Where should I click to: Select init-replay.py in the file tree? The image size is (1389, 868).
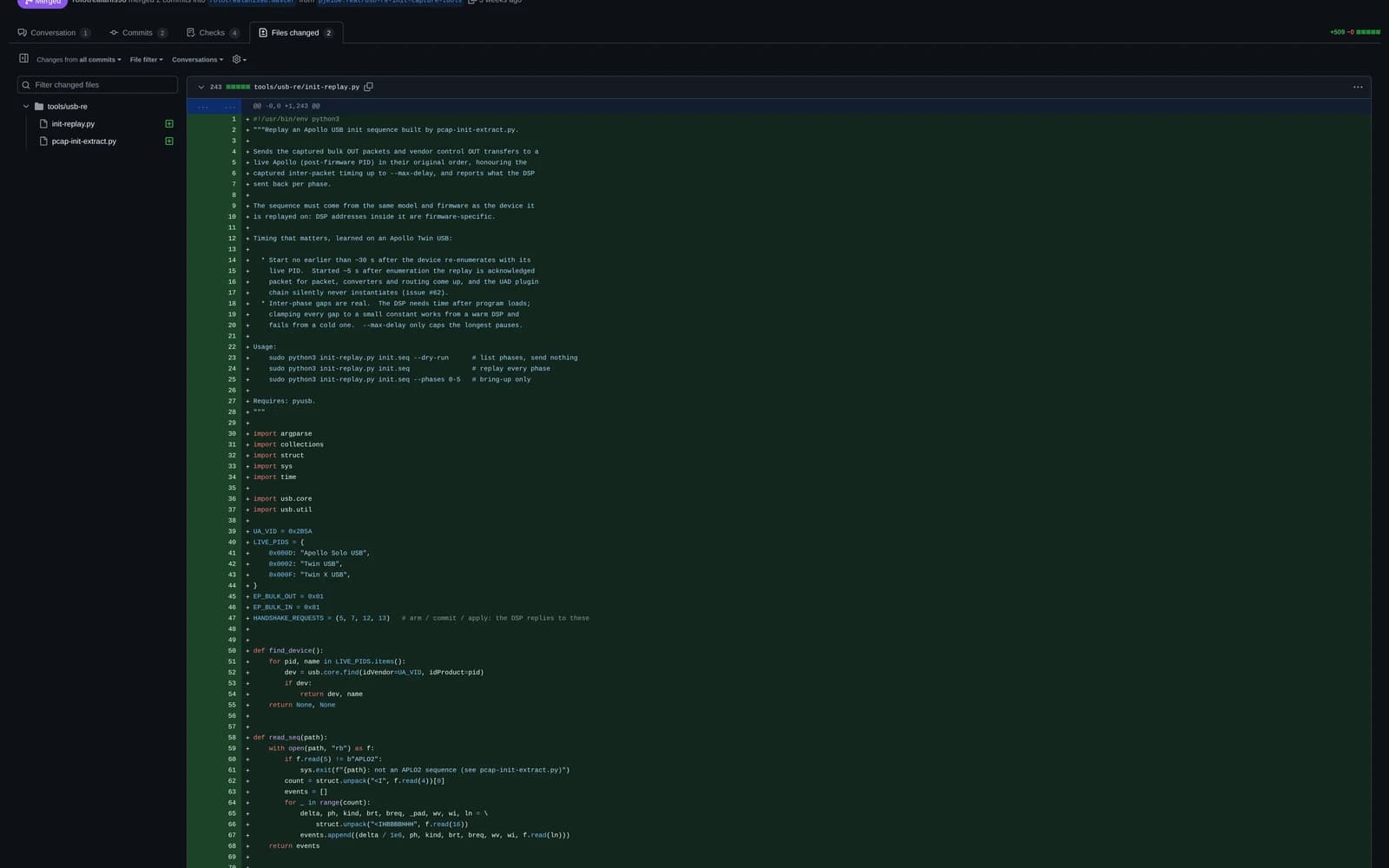coord(73,124)
